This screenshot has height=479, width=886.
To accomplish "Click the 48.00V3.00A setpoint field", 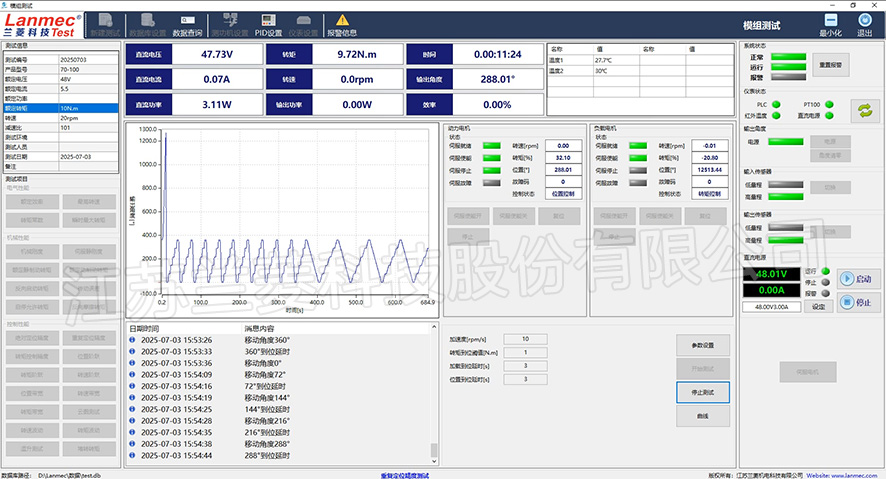I will 772,307.
